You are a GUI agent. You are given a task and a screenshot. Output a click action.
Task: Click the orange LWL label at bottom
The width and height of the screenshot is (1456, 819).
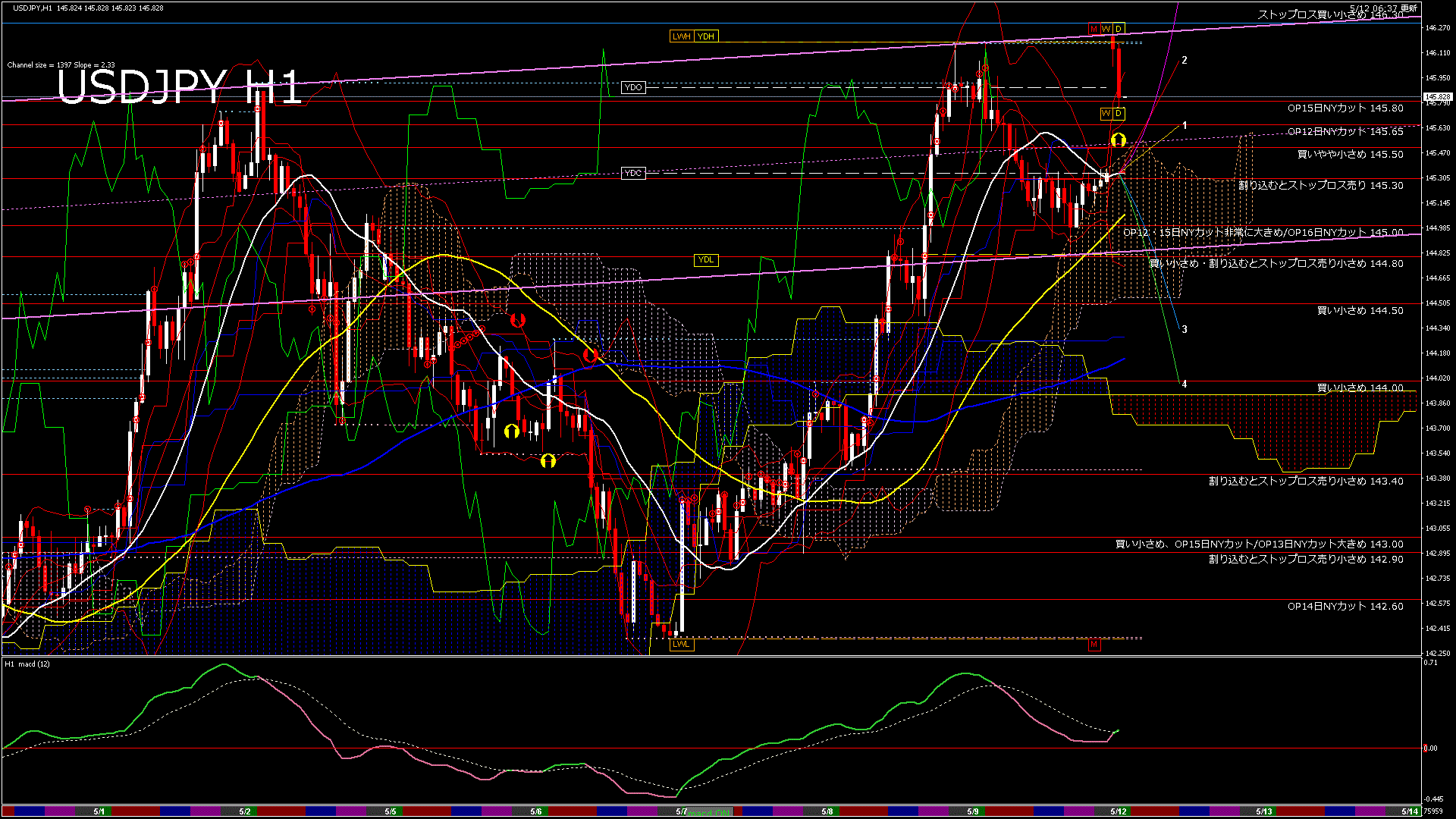(681, 645)
